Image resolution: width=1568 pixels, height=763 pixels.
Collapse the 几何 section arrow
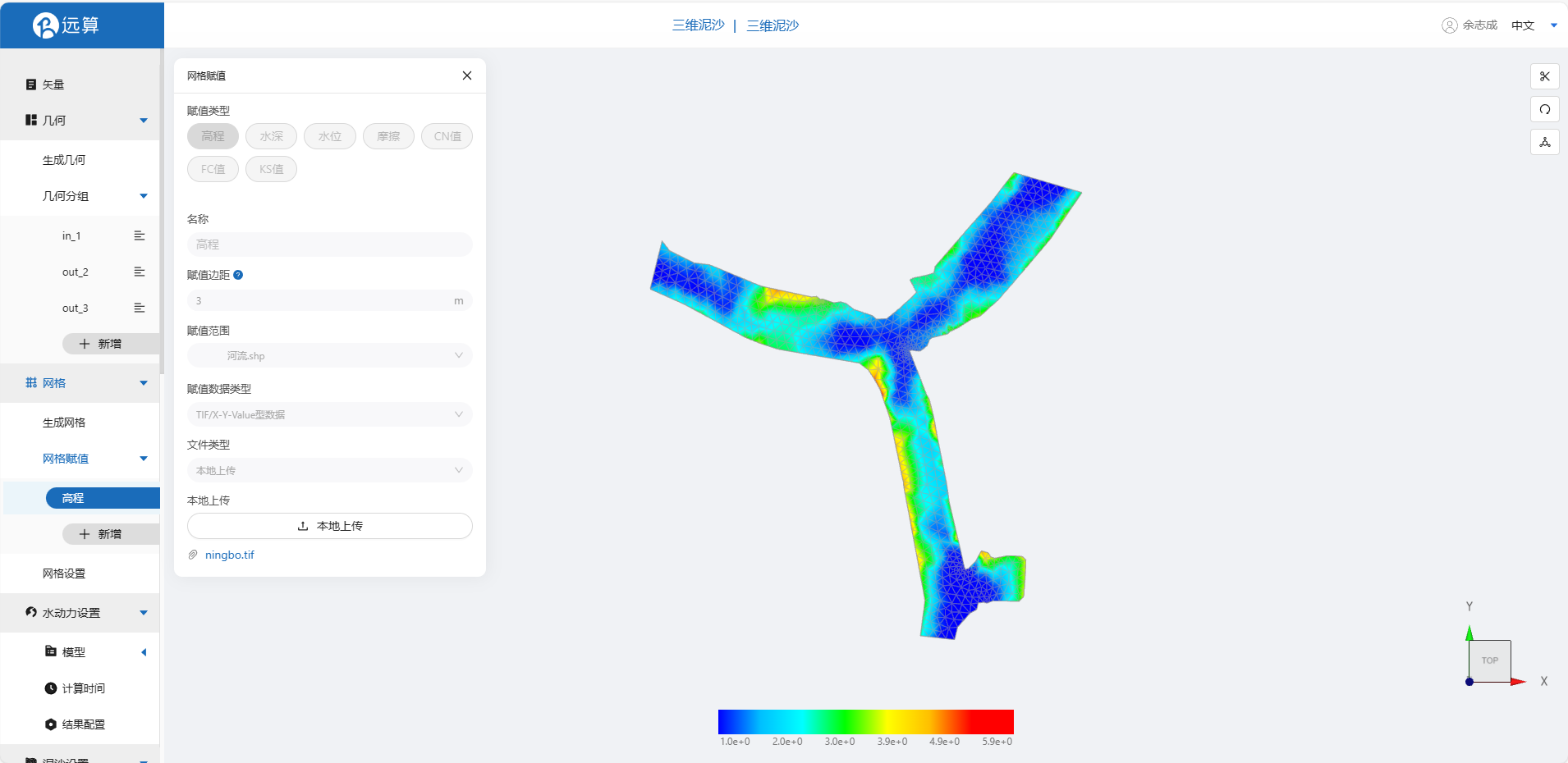tap(144, 121)
